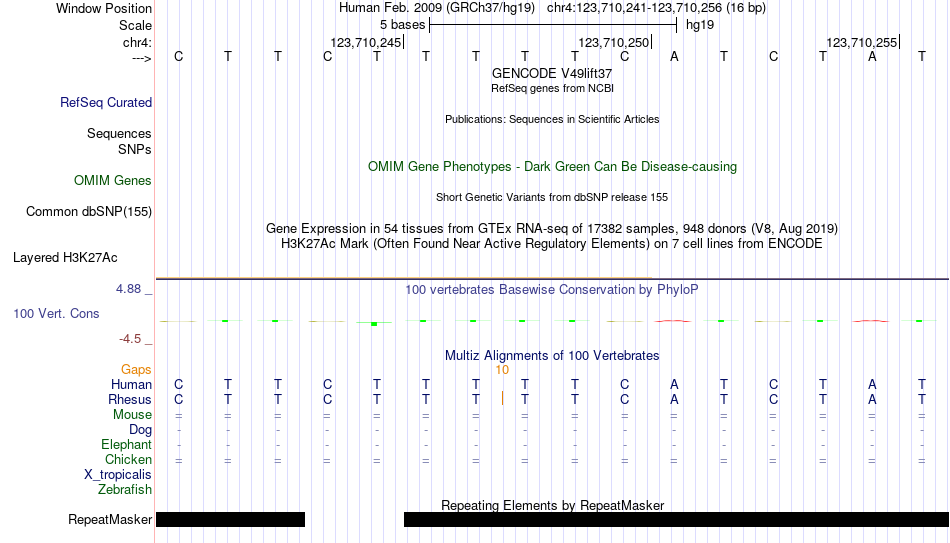The width and height of the screenshot is (950, 543).
Task: Open the OMIM Genes track label
Action: (x=112, y=181)
